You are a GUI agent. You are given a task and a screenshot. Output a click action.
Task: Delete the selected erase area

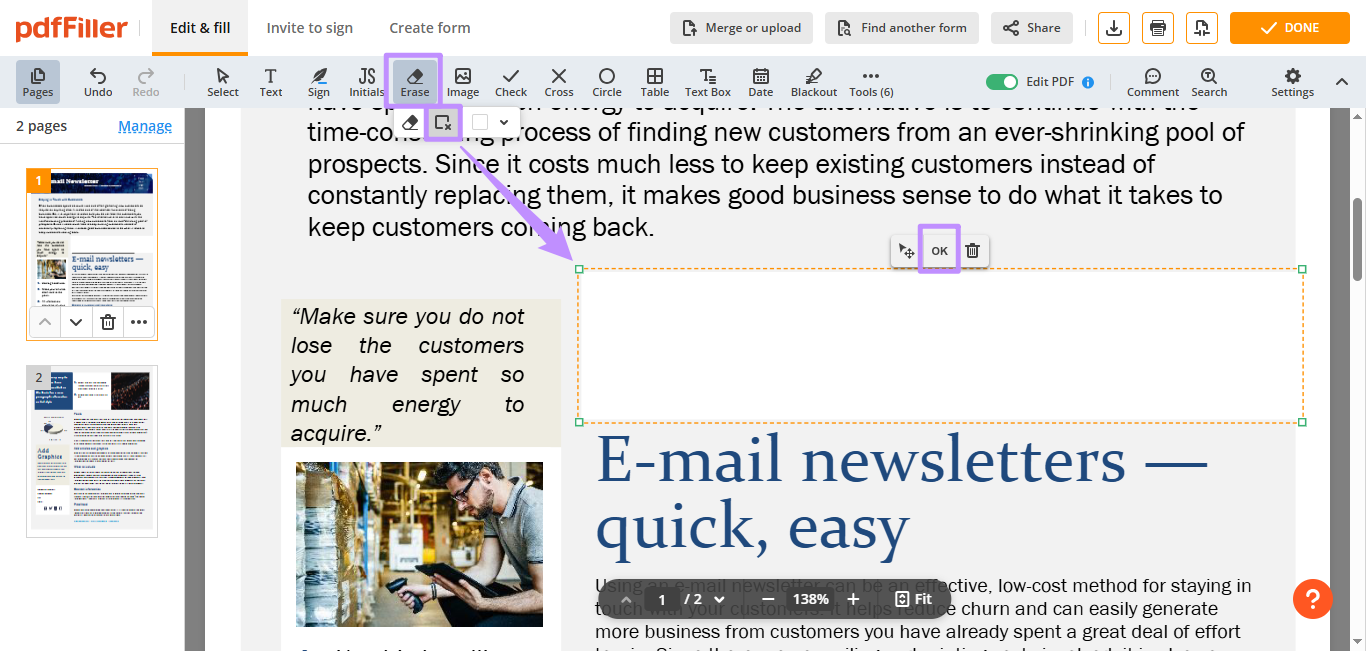(x=973, y=251)
